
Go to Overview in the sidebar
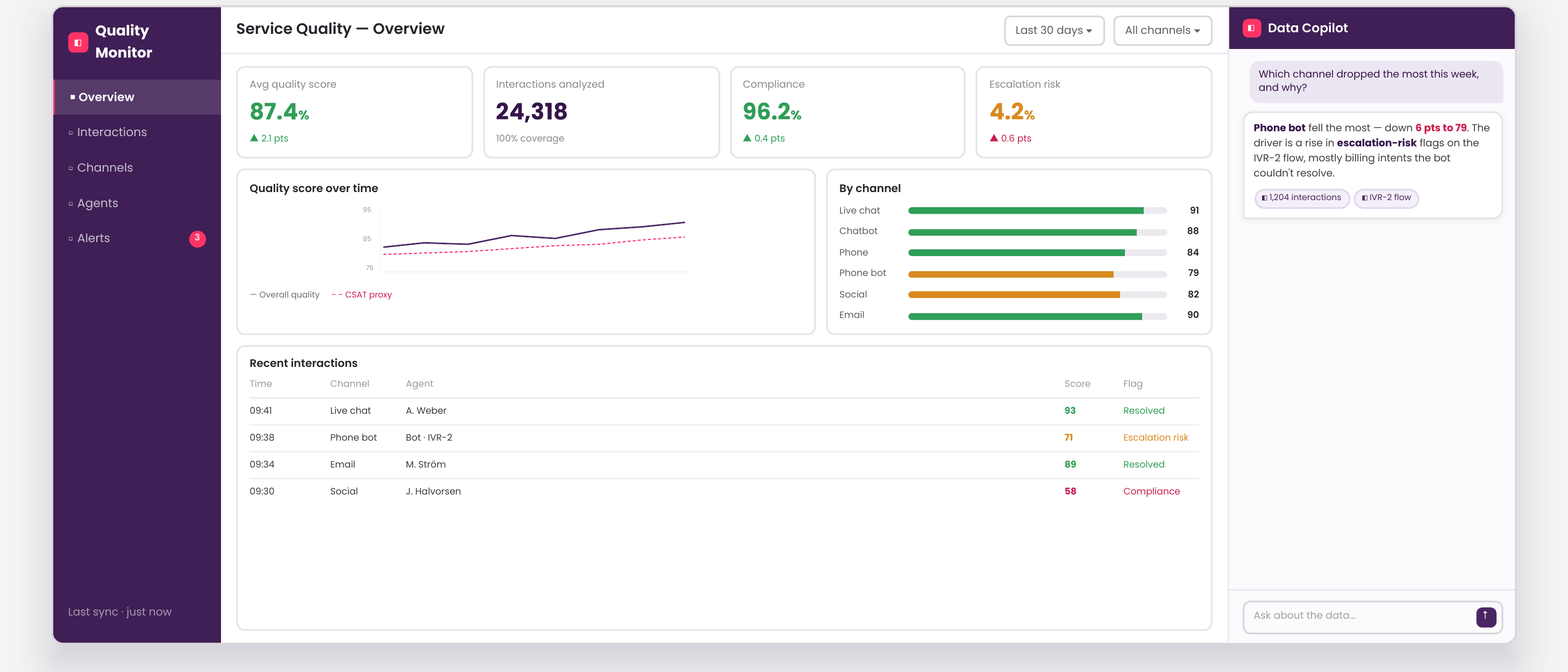[138, 97]
